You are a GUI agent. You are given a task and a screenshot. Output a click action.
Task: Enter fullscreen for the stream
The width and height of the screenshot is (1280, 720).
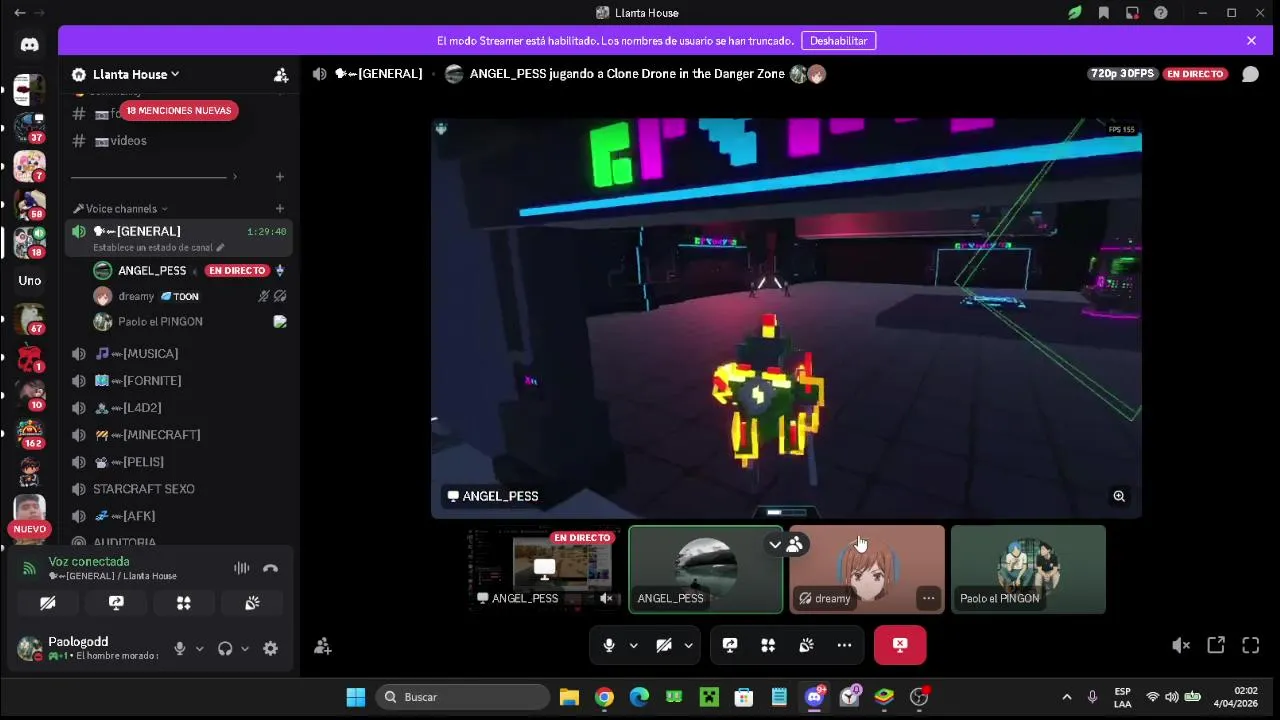coord(1251,646)
